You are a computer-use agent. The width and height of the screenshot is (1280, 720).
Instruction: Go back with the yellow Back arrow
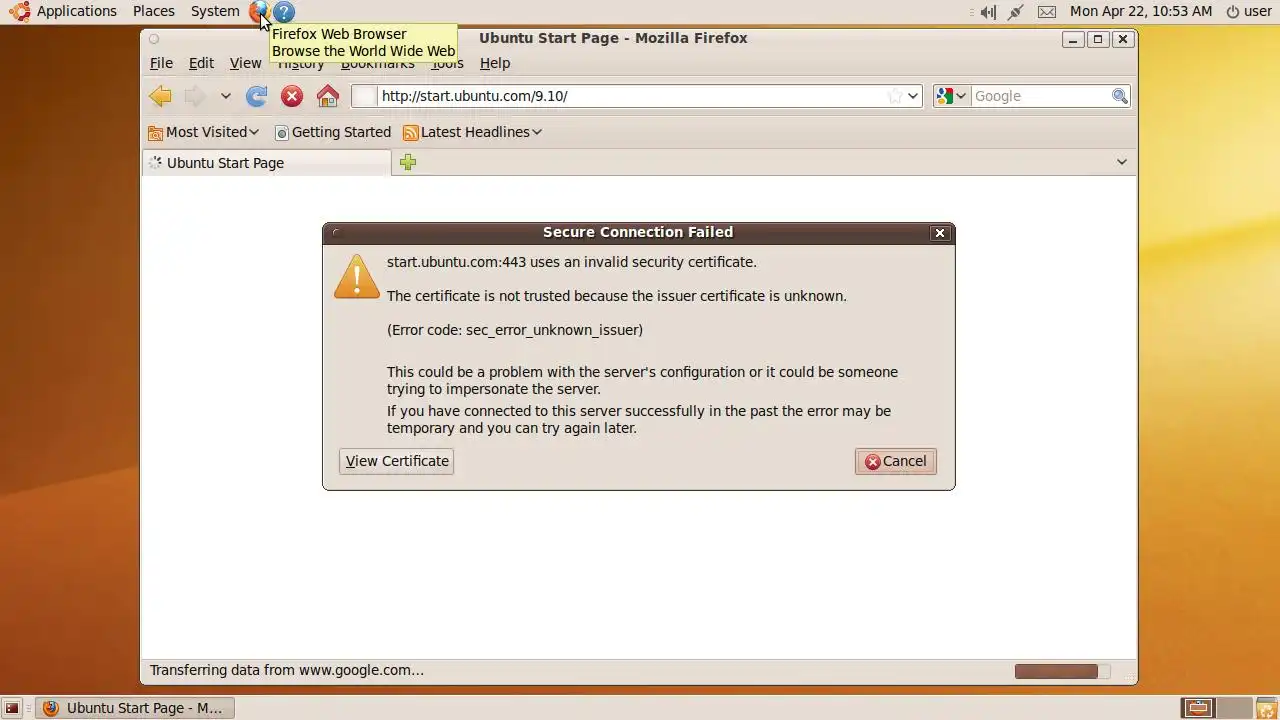coord(160,96)
